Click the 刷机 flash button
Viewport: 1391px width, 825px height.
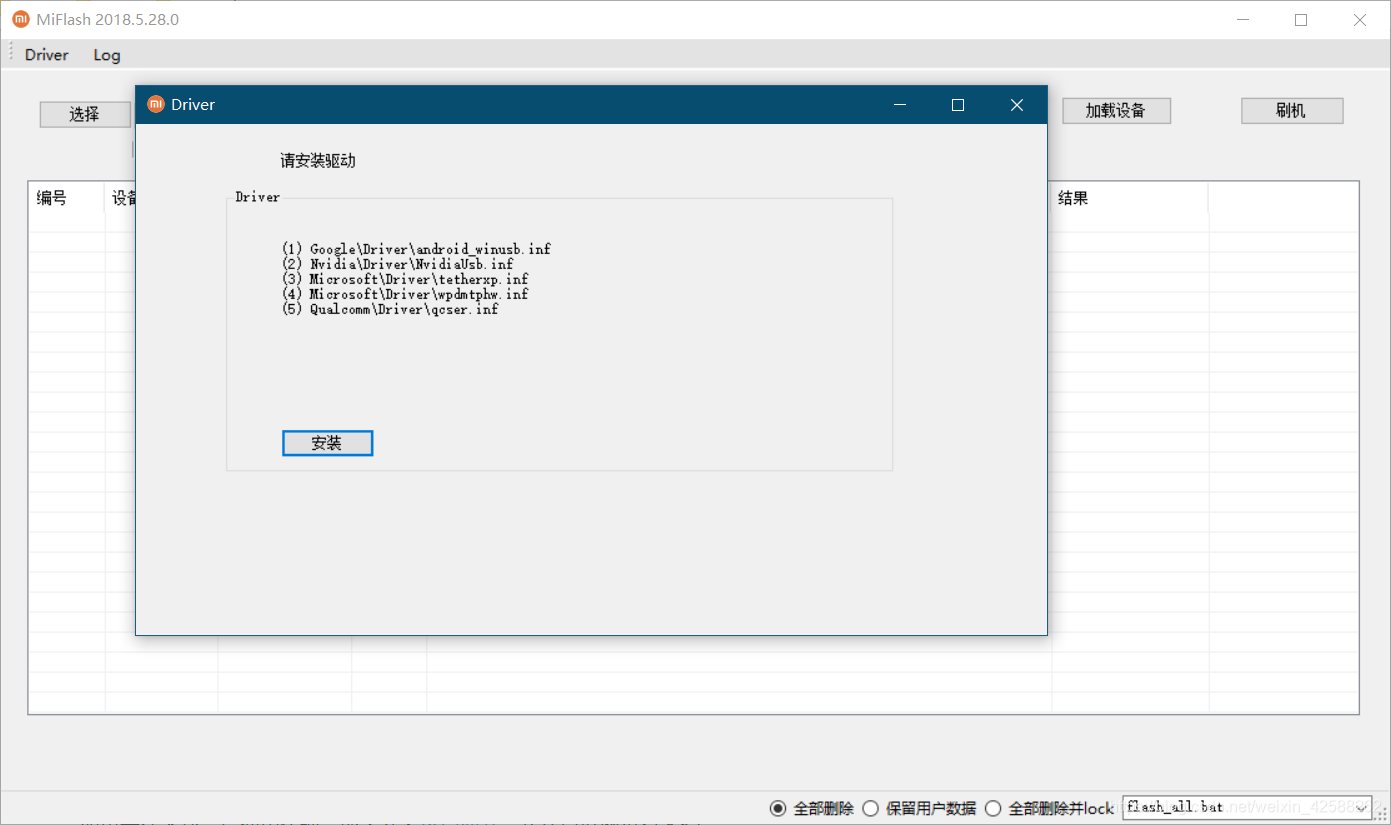click(1292, 110)
